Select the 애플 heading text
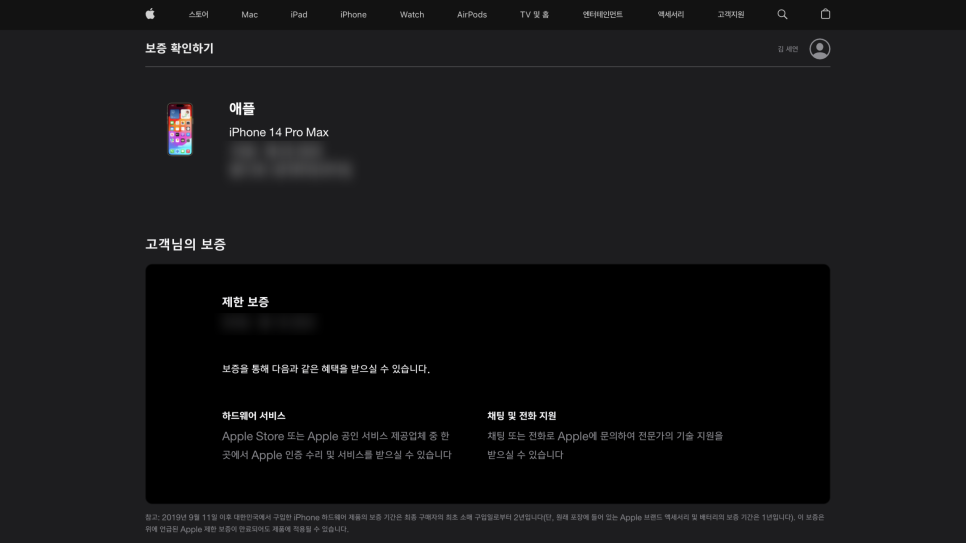Image resolution: width=966 pixels, height=543 pixels. pyautogui.click(x=242, y=108)
